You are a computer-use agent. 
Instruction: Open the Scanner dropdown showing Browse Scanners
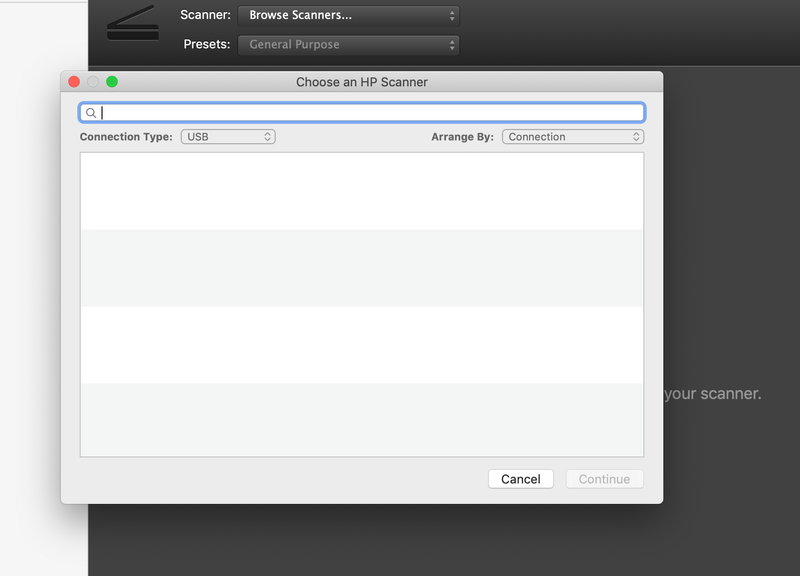tap(348, 16)
